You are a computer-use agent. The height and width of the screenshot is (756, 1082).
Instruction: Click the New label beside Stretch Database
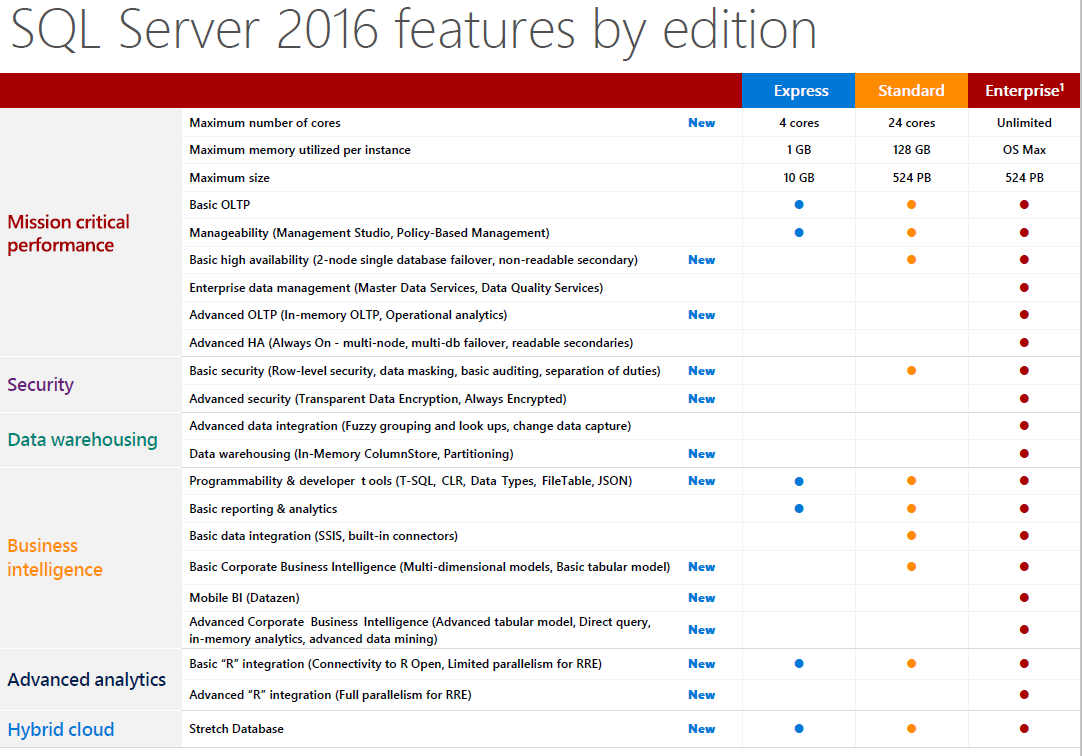point(701,729)
